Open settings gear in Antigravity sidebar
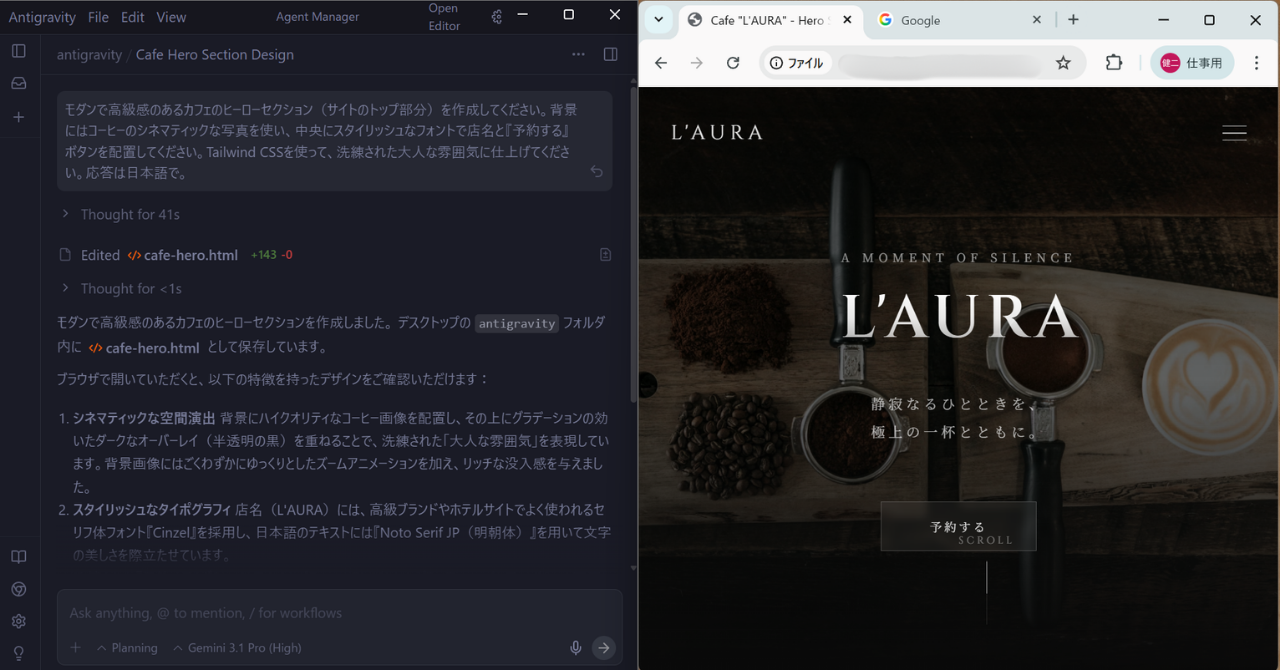This screenshot has height=671, width=1280. [19, 621]
